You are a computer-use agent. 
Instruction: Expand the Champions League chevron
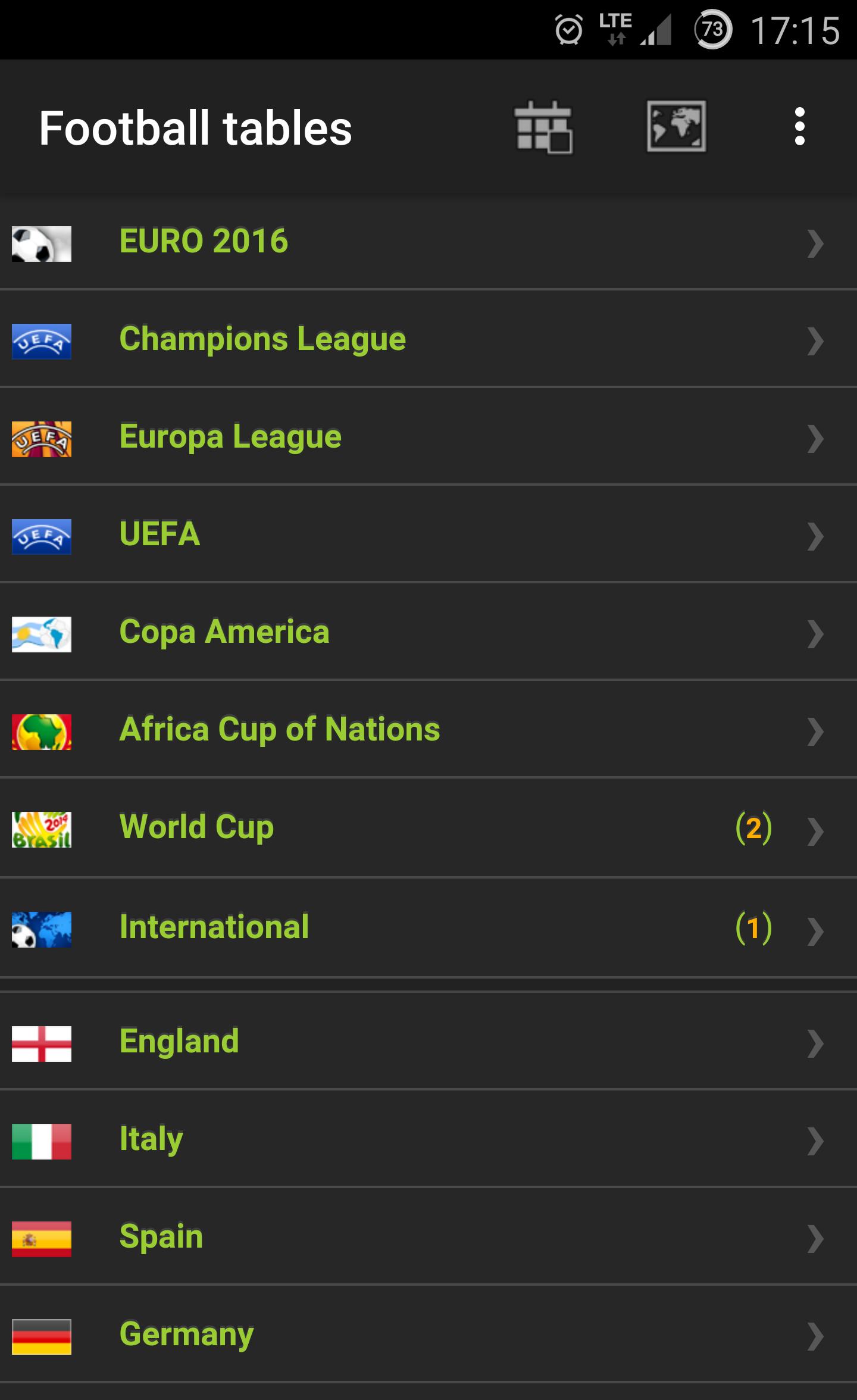point(815,342)
